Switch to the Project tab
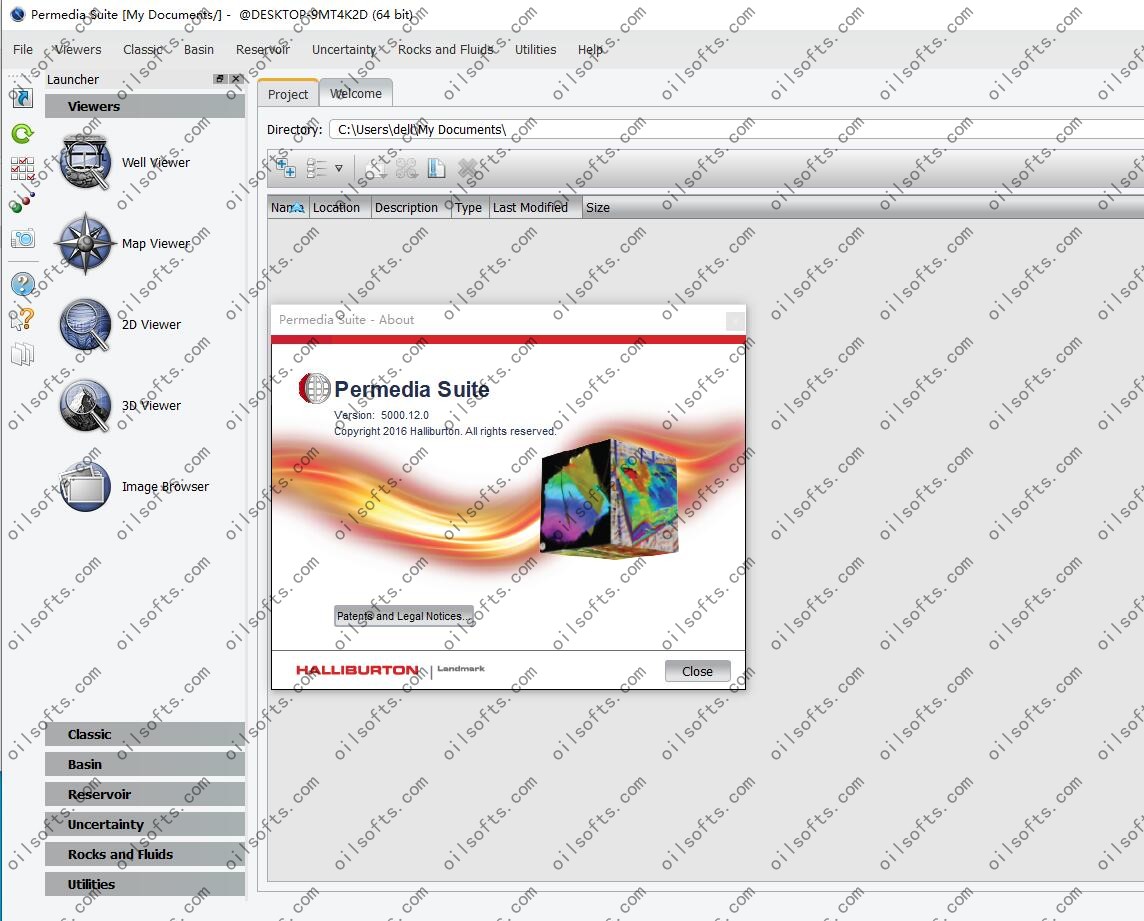This screenshot has width=1144, height=921. 287,93
